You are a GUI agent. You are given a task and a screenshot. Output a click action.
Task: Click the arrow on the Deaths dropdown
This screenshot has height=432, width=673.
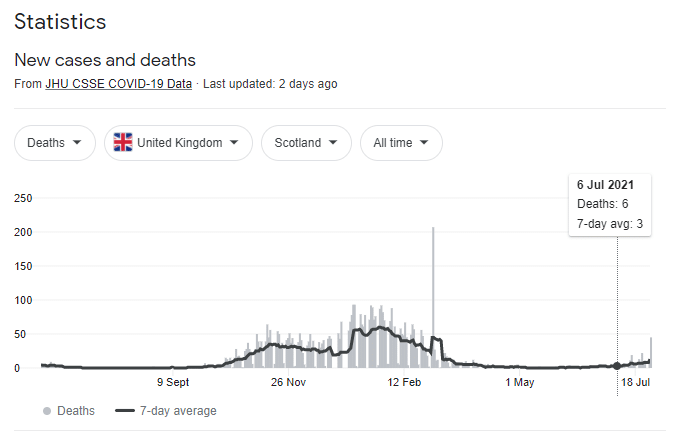(79, 143)
